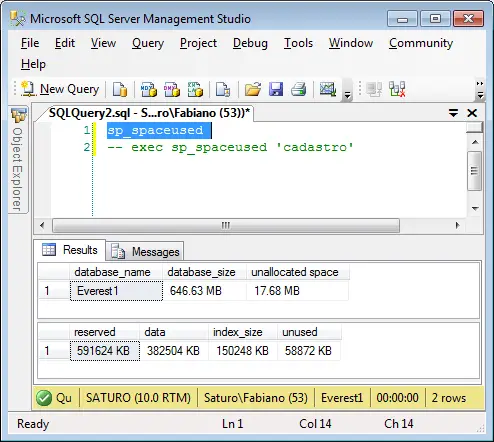The width and height of the screenshot is (494, 442).
Task: Click row header 1 of first result grid
Action: pyautogui.click(x=54, y=291)
